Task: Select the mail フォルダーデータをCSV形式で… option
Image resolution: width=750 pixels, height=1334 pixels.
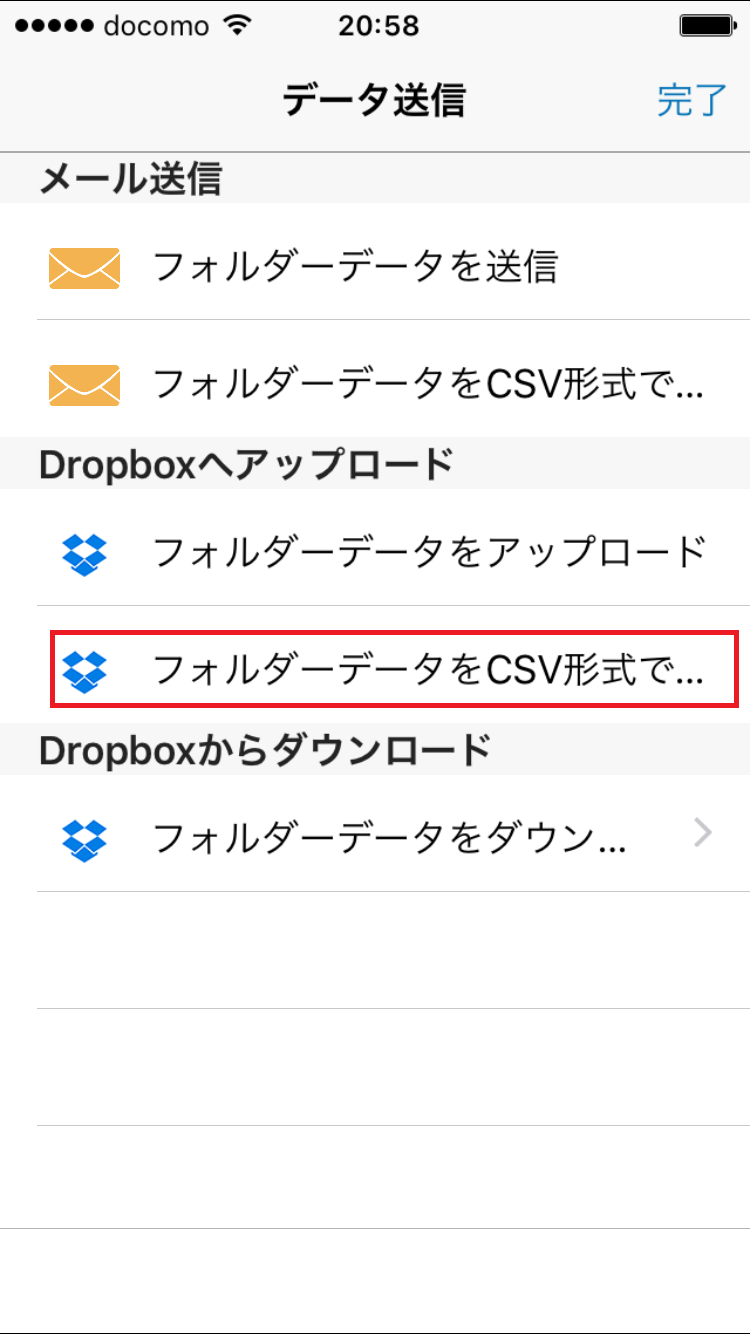Action: pyautogui.click(x=375, y=379)
